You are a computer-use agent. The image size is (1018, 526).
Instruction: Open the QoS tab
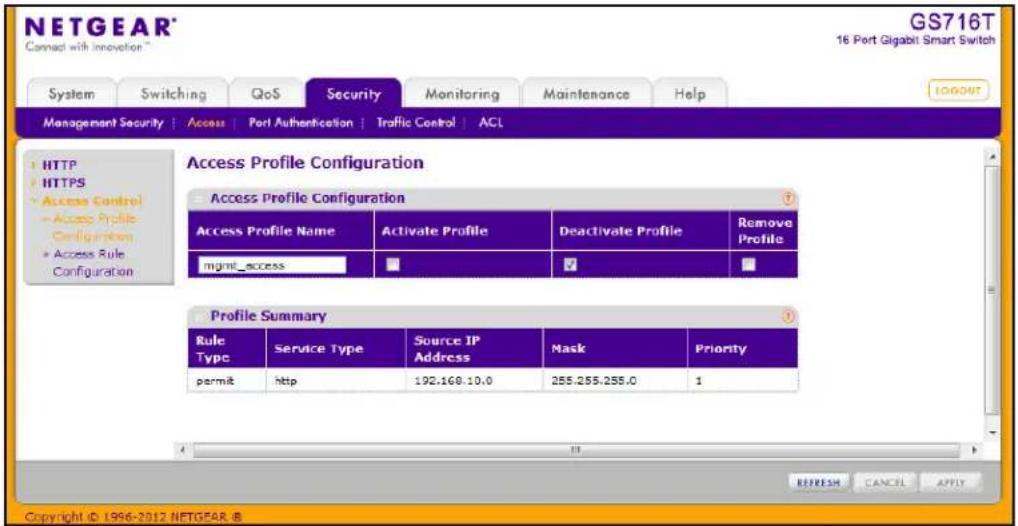click(266, 94)
